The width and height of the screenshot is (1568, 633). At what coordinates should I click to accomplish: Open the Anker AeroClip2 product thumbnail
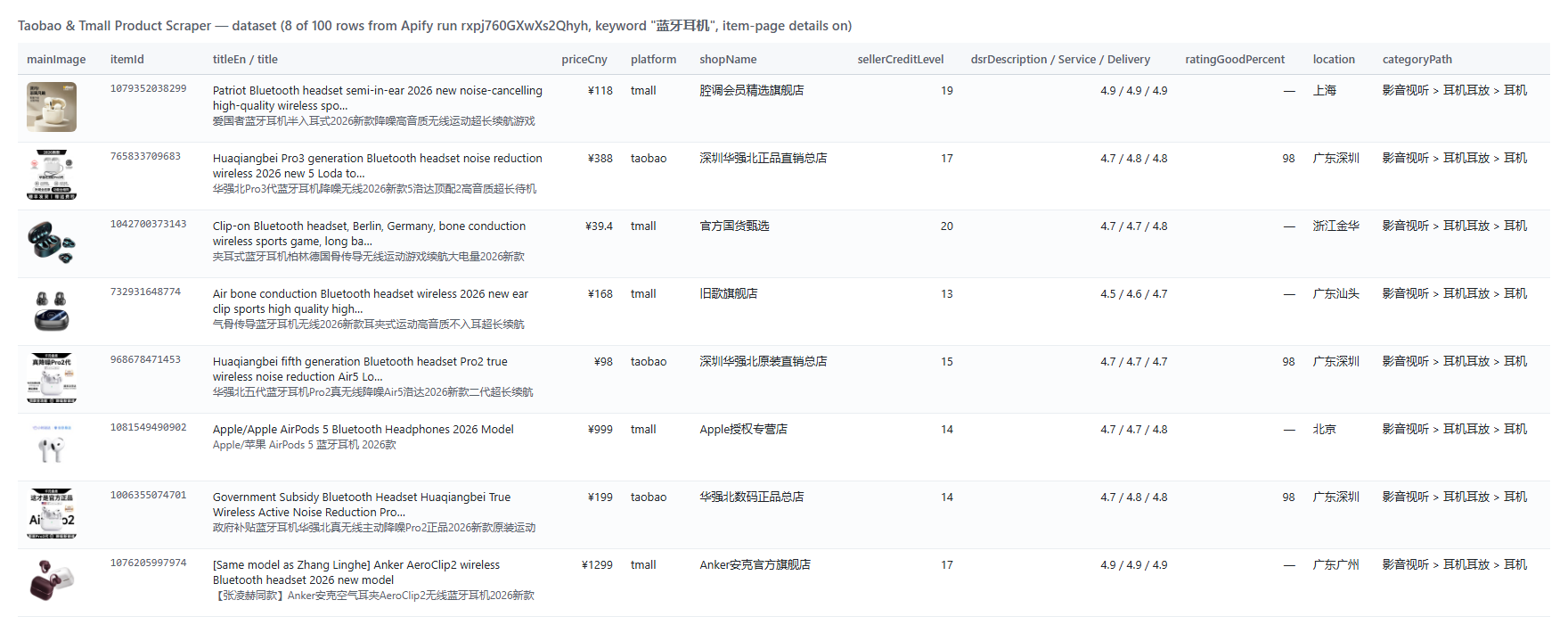pos(52,581)
